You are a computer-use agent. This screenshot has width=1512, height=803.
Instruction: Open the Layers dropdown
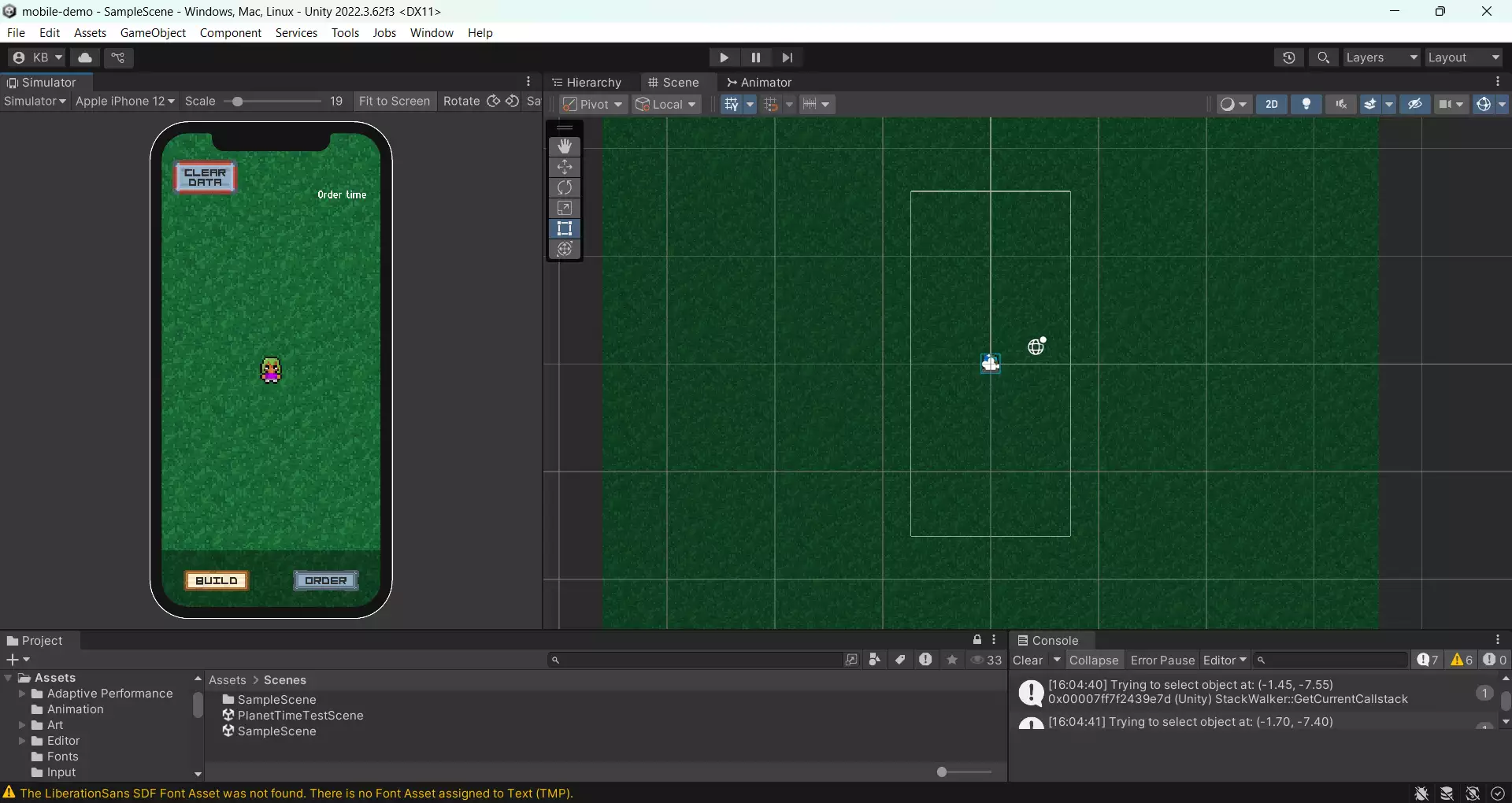click(1380, 57)
